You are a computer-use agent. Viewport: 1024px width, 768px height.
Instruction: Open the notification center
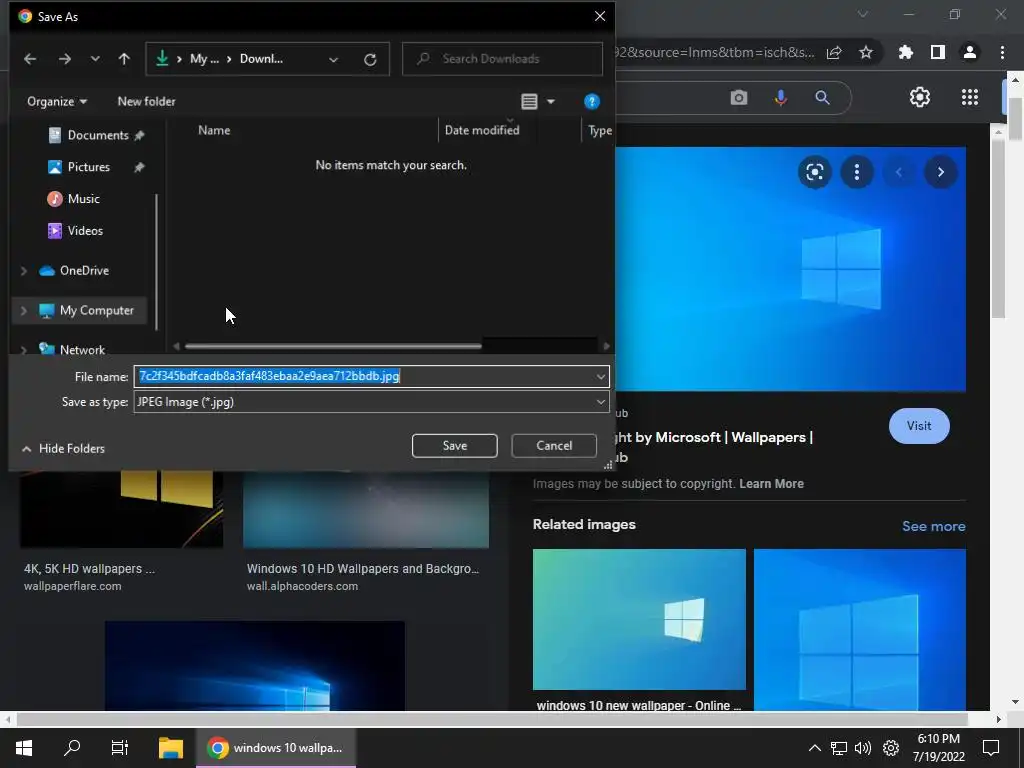click(x=991, y=748)
